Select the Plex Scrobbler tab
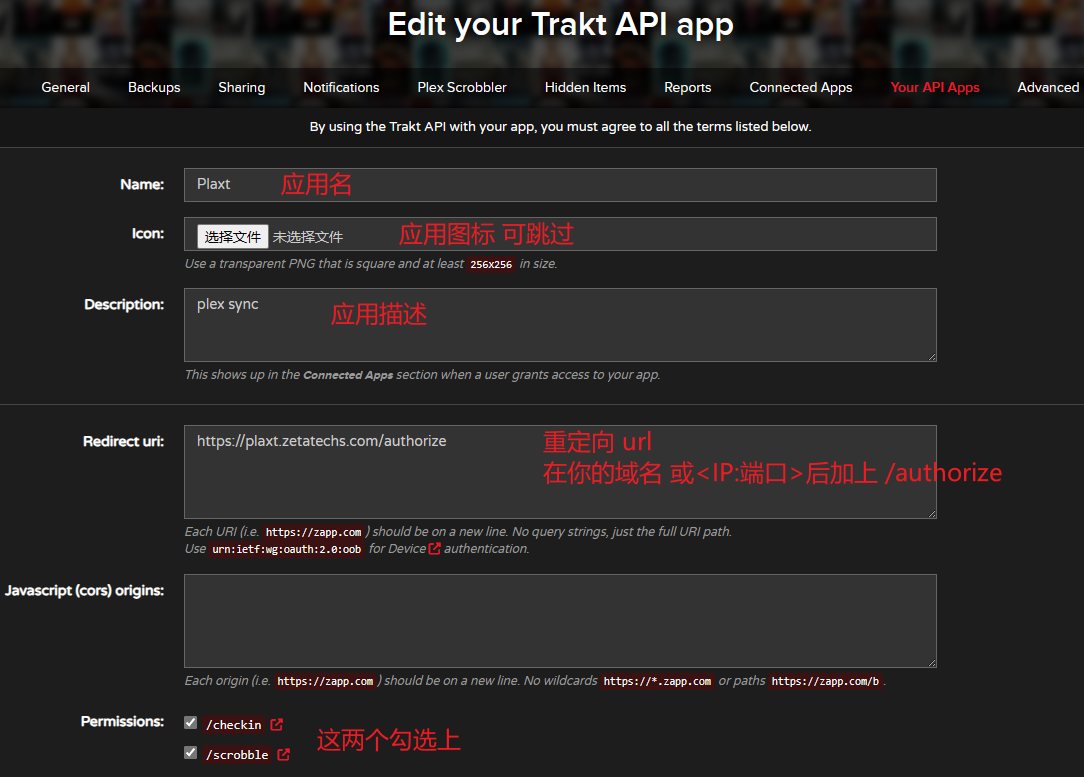 pyautogui.click(x=462, y=87)
